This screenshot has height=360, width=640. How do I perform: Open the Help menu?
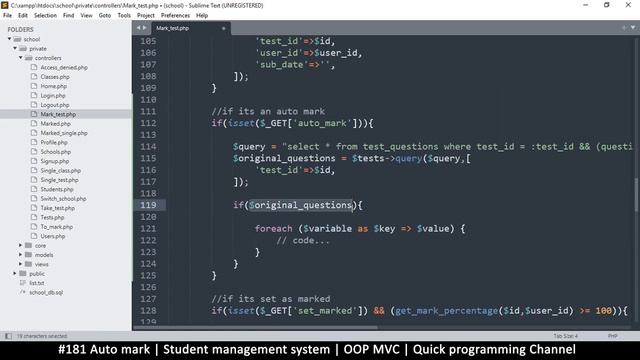(202, 15)
